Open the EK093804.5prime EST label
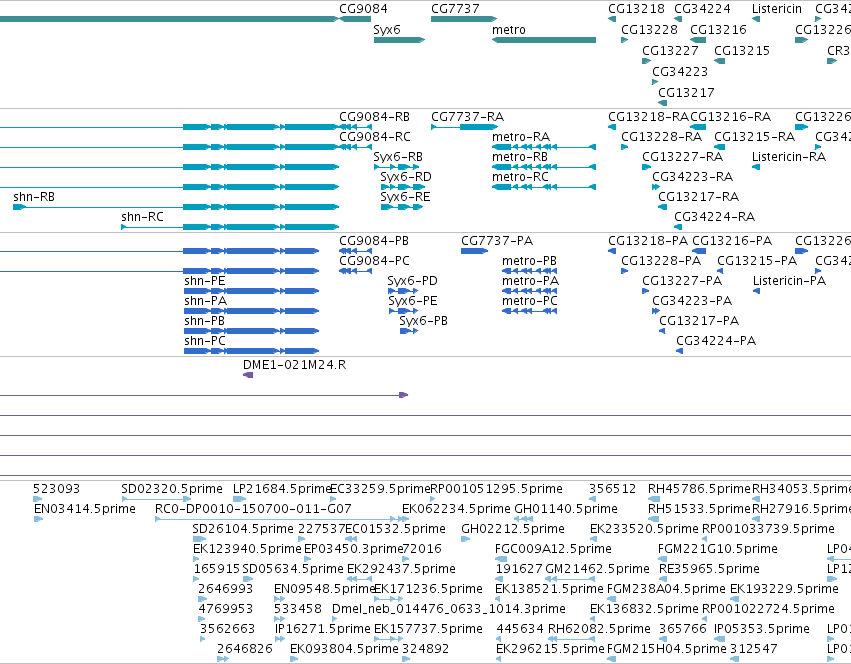851x664 pixels. [344, 649]
